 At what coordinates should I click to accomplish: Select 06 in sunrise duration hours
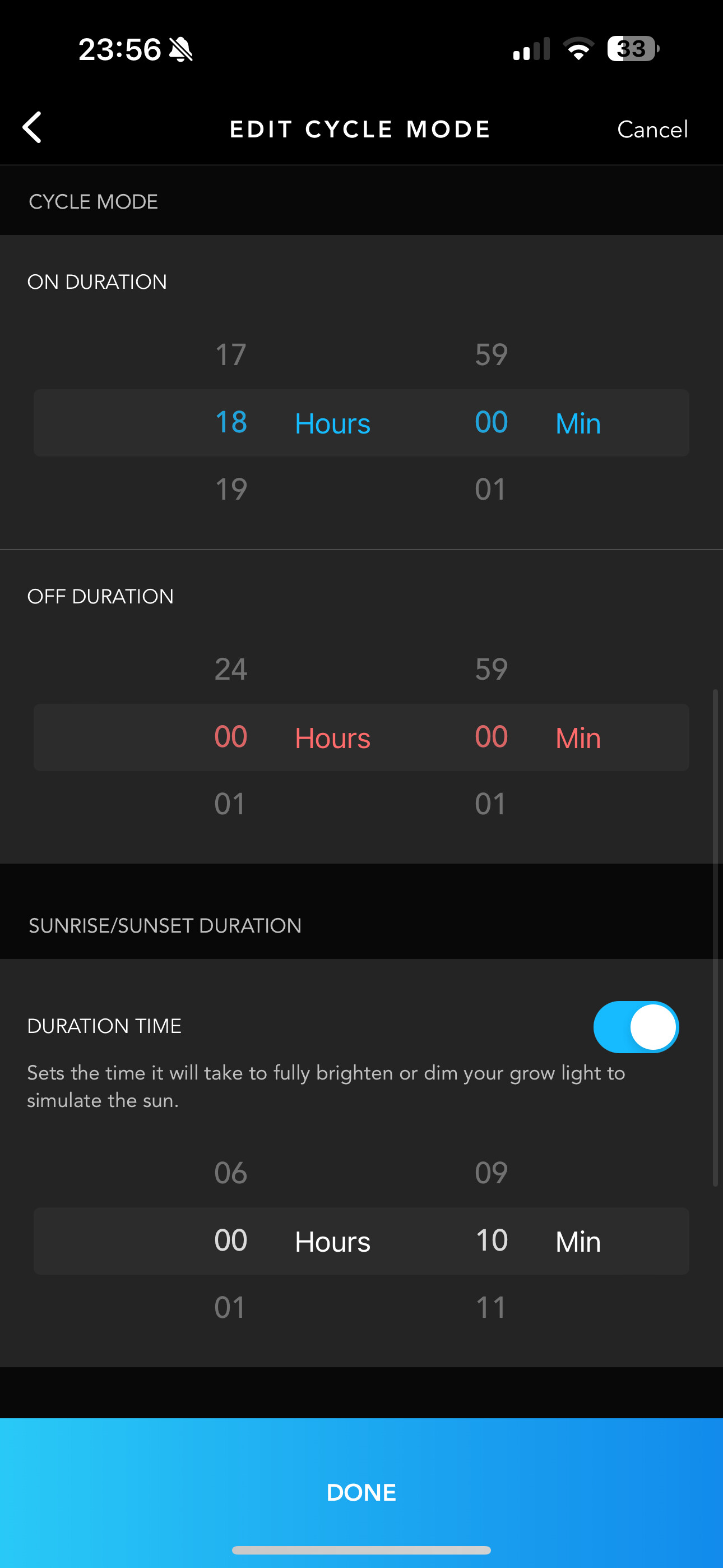click(231, 1173)
